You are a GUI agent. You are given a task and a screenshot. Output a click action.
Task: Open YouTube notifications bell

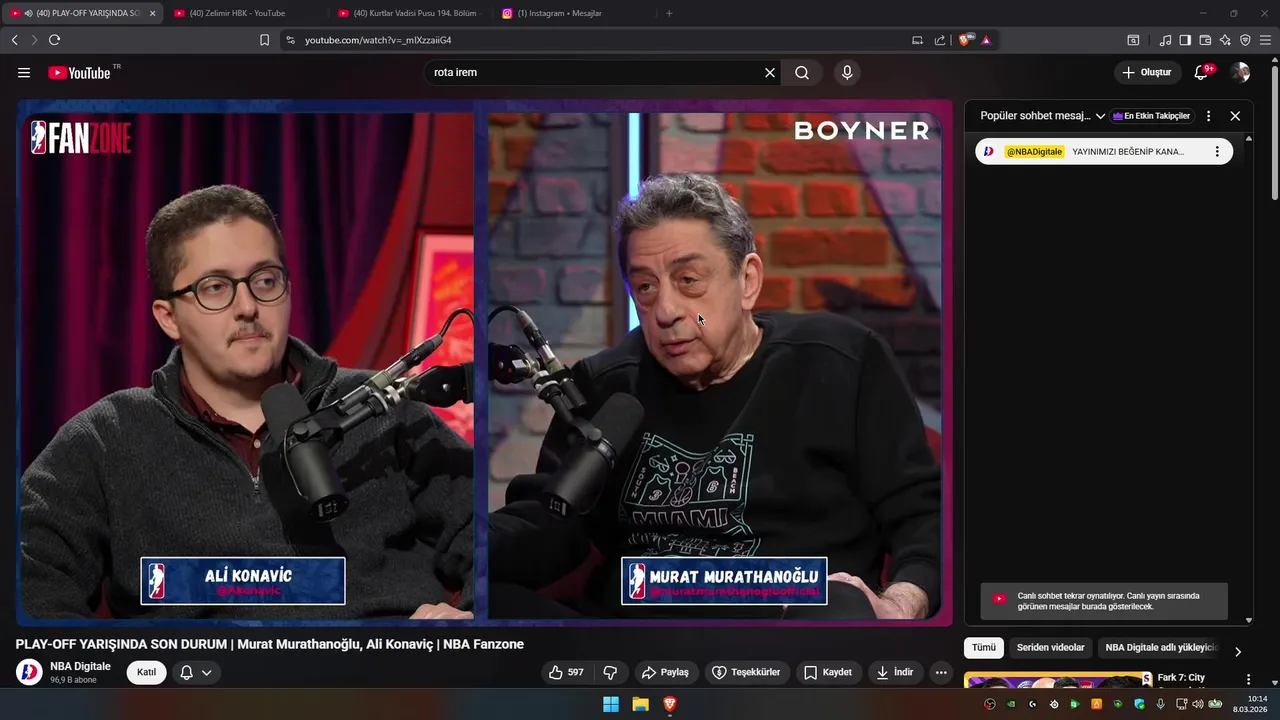pyautogui.click(x=1202, y=73)
